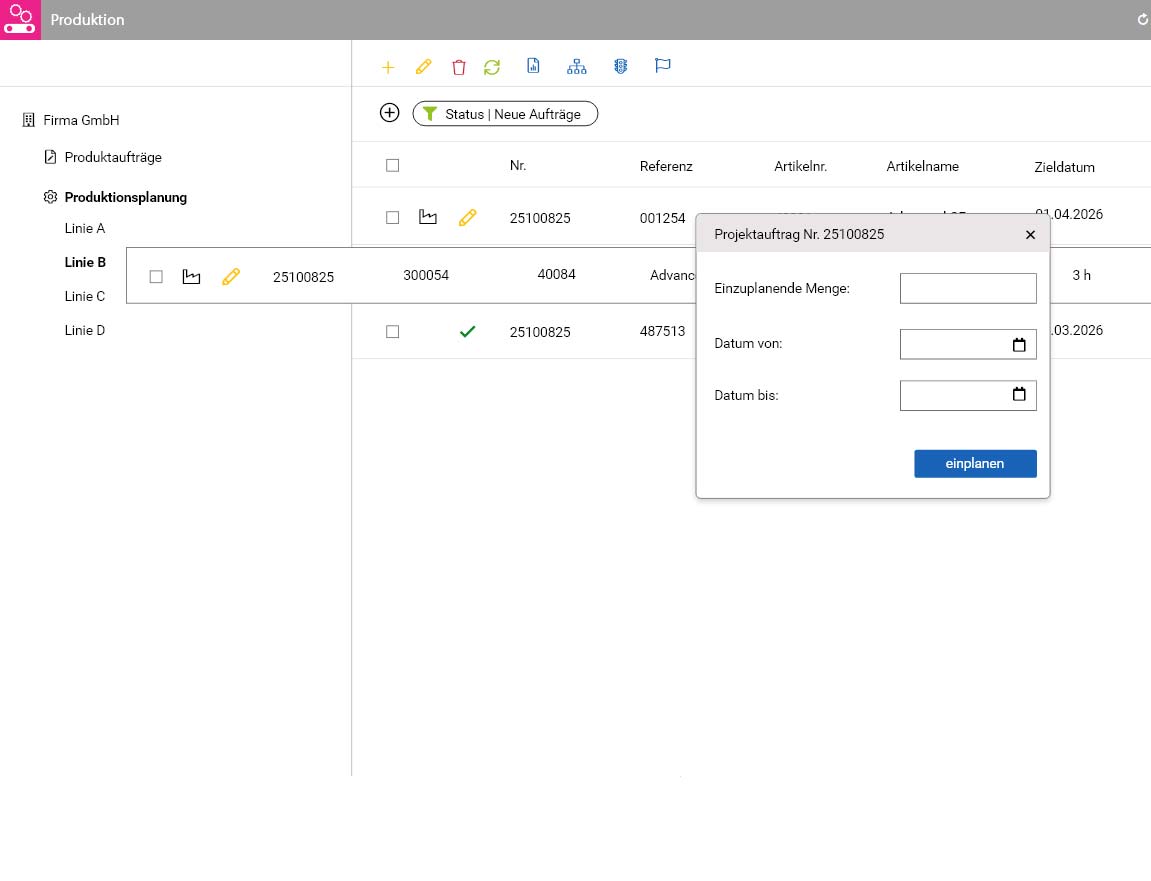Open Linie C in the sidebar
Viewport: 1151px width, 881px height.
pyautogui.click(x=84, y=296)
